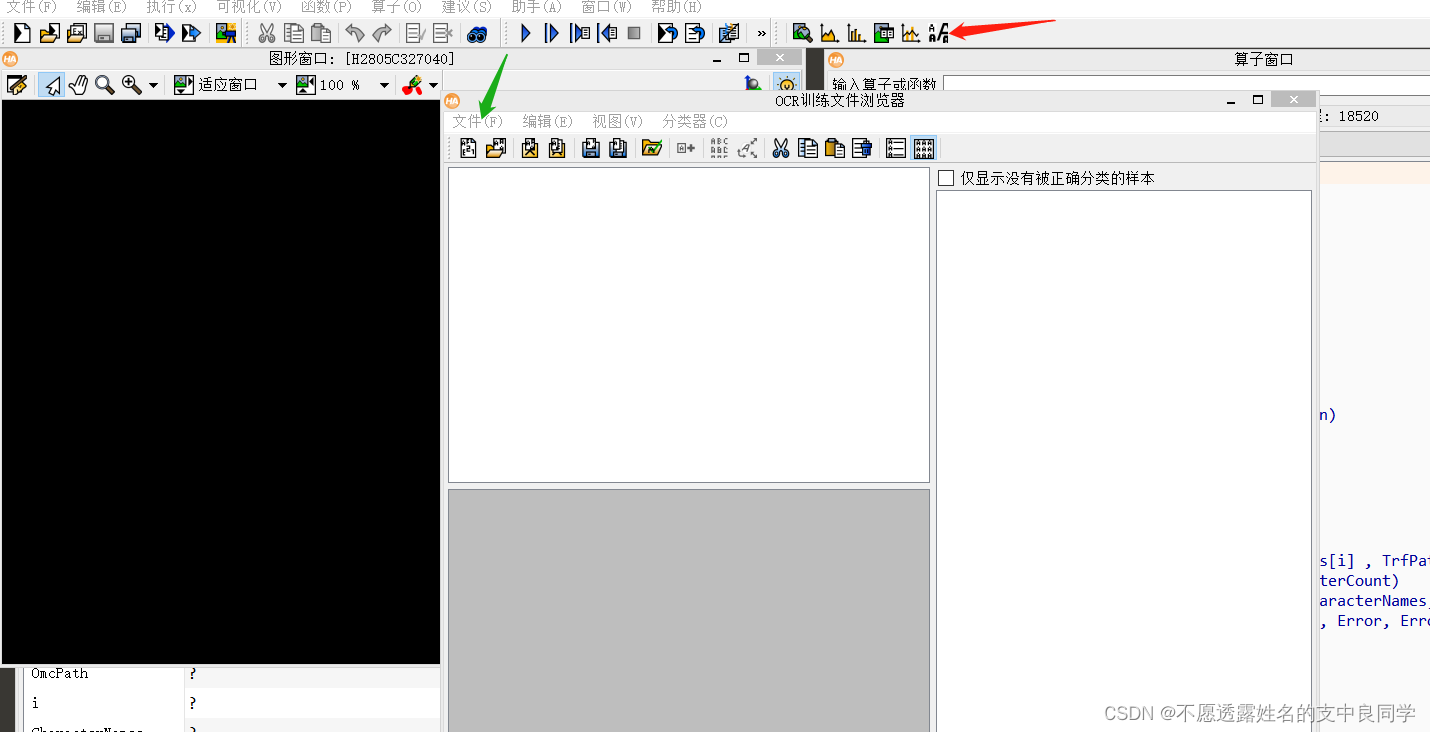Click the main toolbar redo arrow

click(x=382, y=33)
